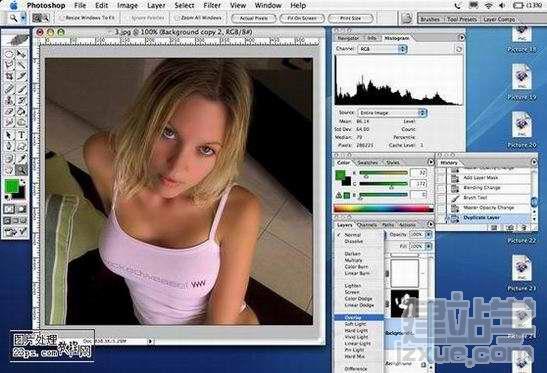Open the tool preset picker arrow
This screenshot has height=373, width=547.
(x=23, y=18)
